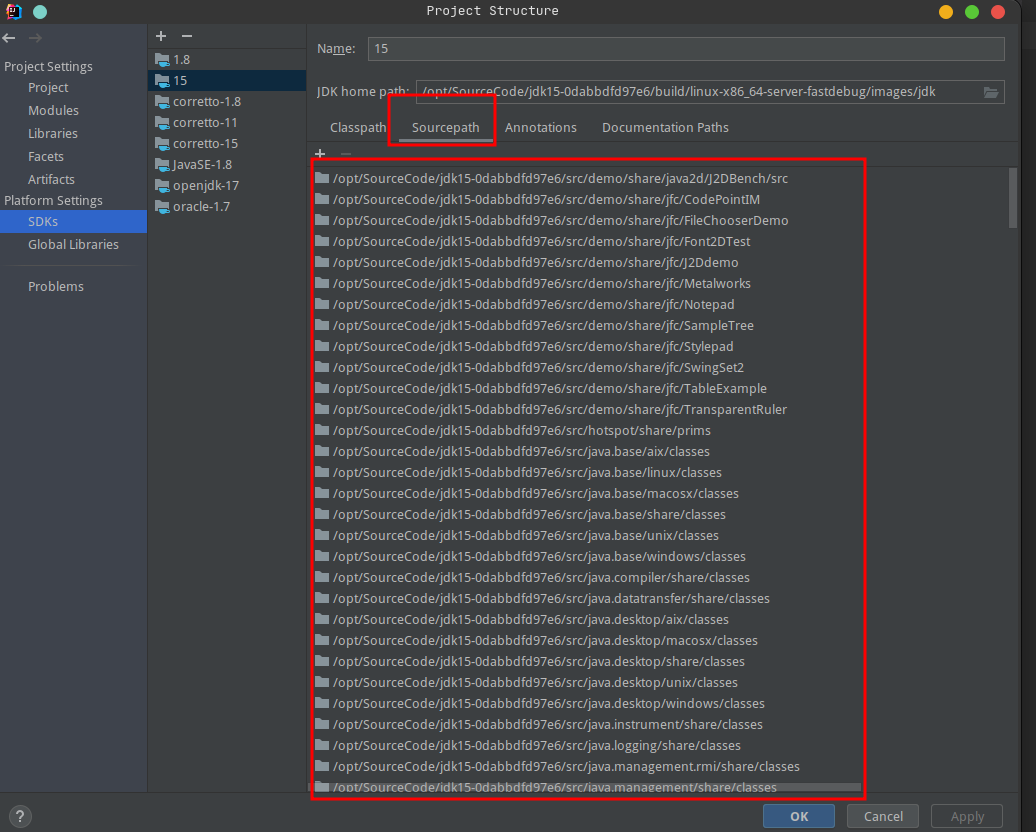Select the oracle-1.7 SDK folder icon
The width and height of the screenshot is (1036, 832).
162,207
